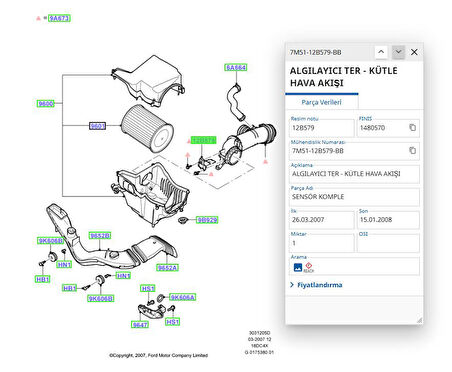
Task: Click the 9600 part label
Action: pos(46,104)
